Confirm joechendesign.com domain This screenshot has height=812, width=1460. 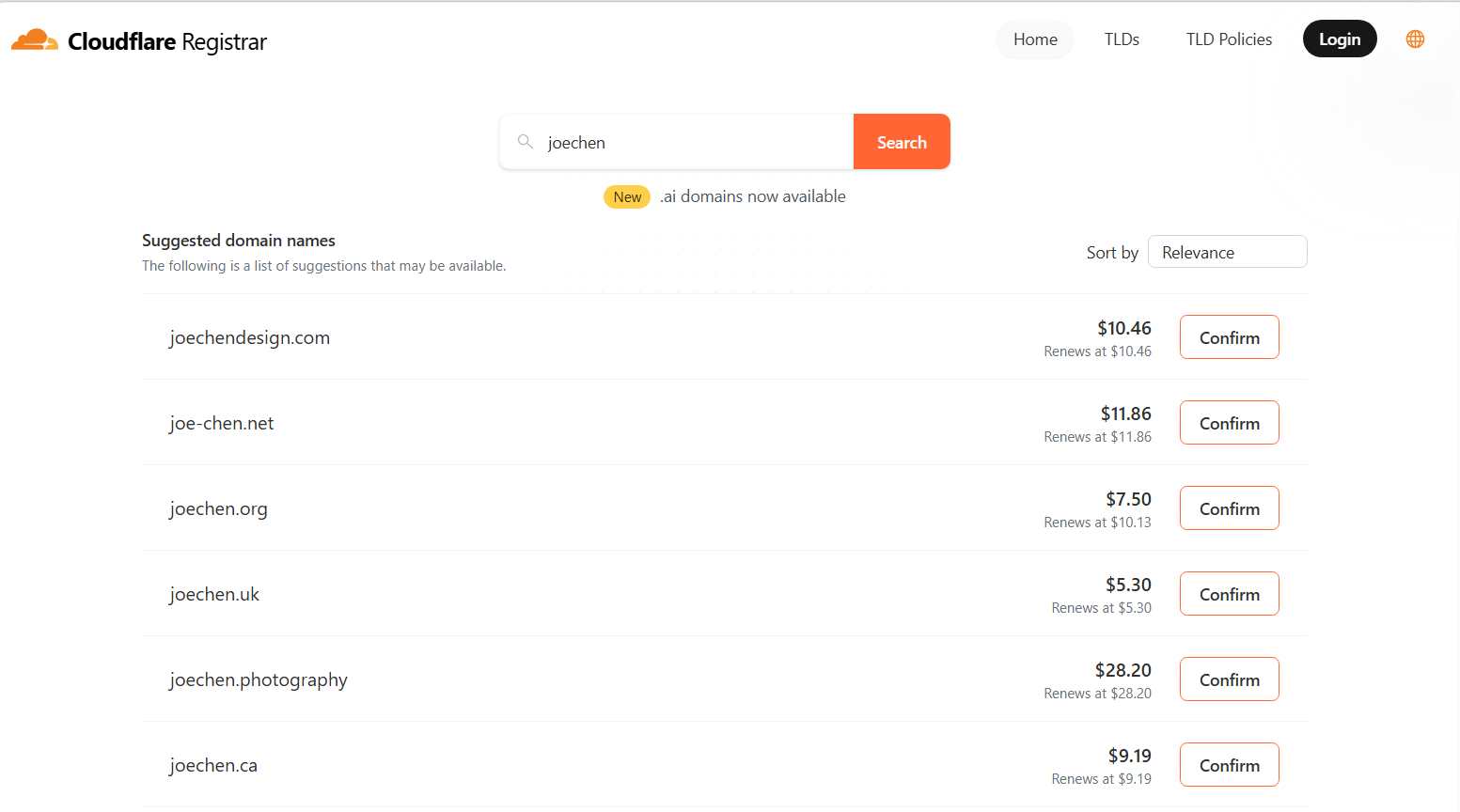coord(1230,337)
